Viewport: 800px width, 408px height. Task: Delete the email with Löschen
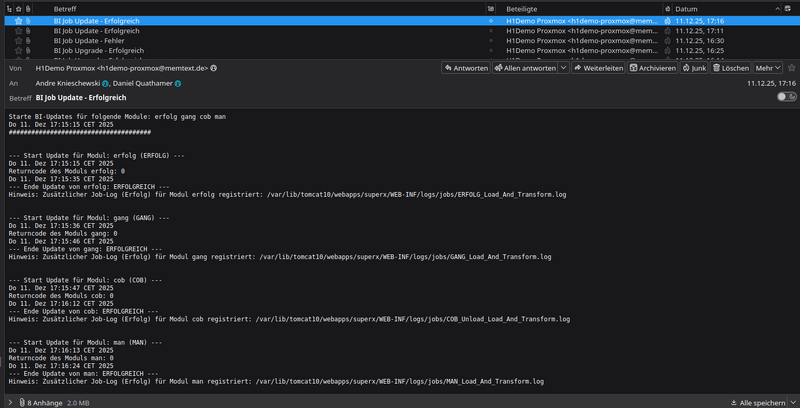pos(731,68)
